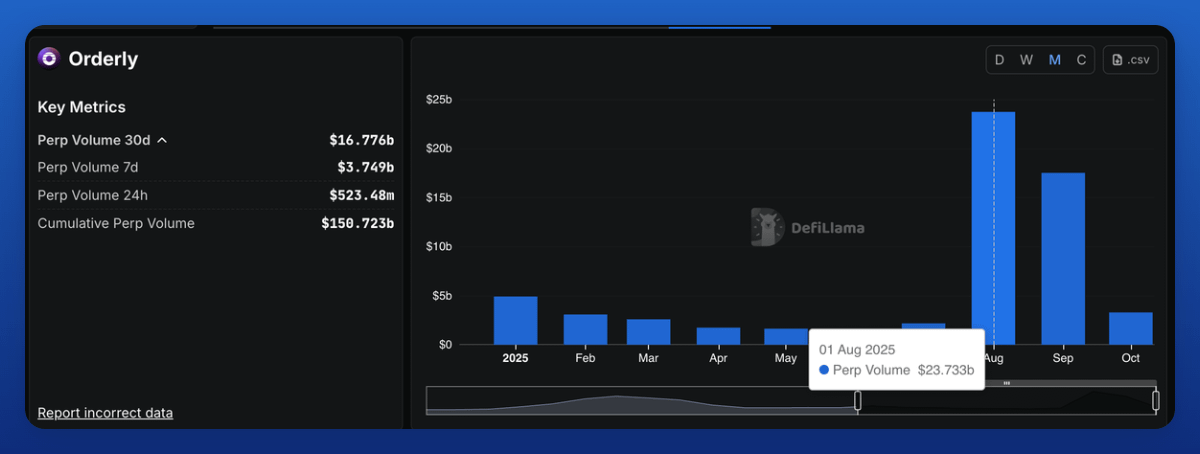Click the October perp volume bar

1131,329
